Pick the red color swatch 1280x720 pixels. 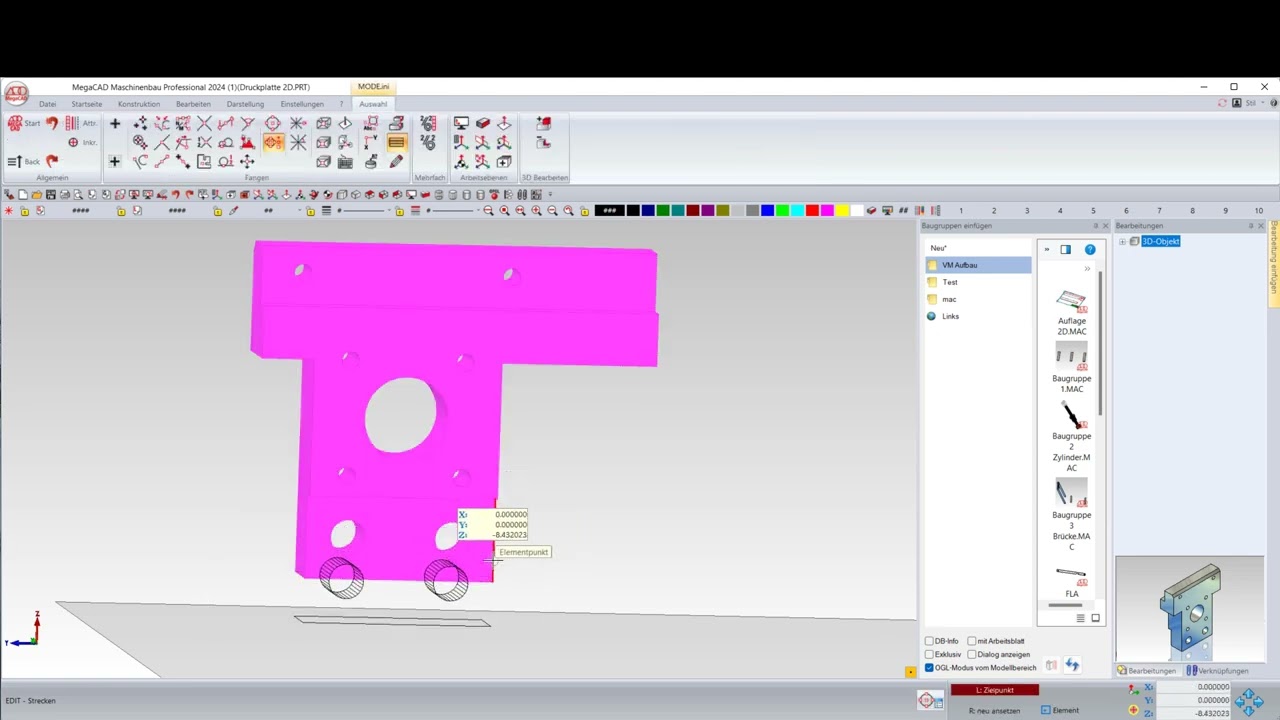(812, 210)
